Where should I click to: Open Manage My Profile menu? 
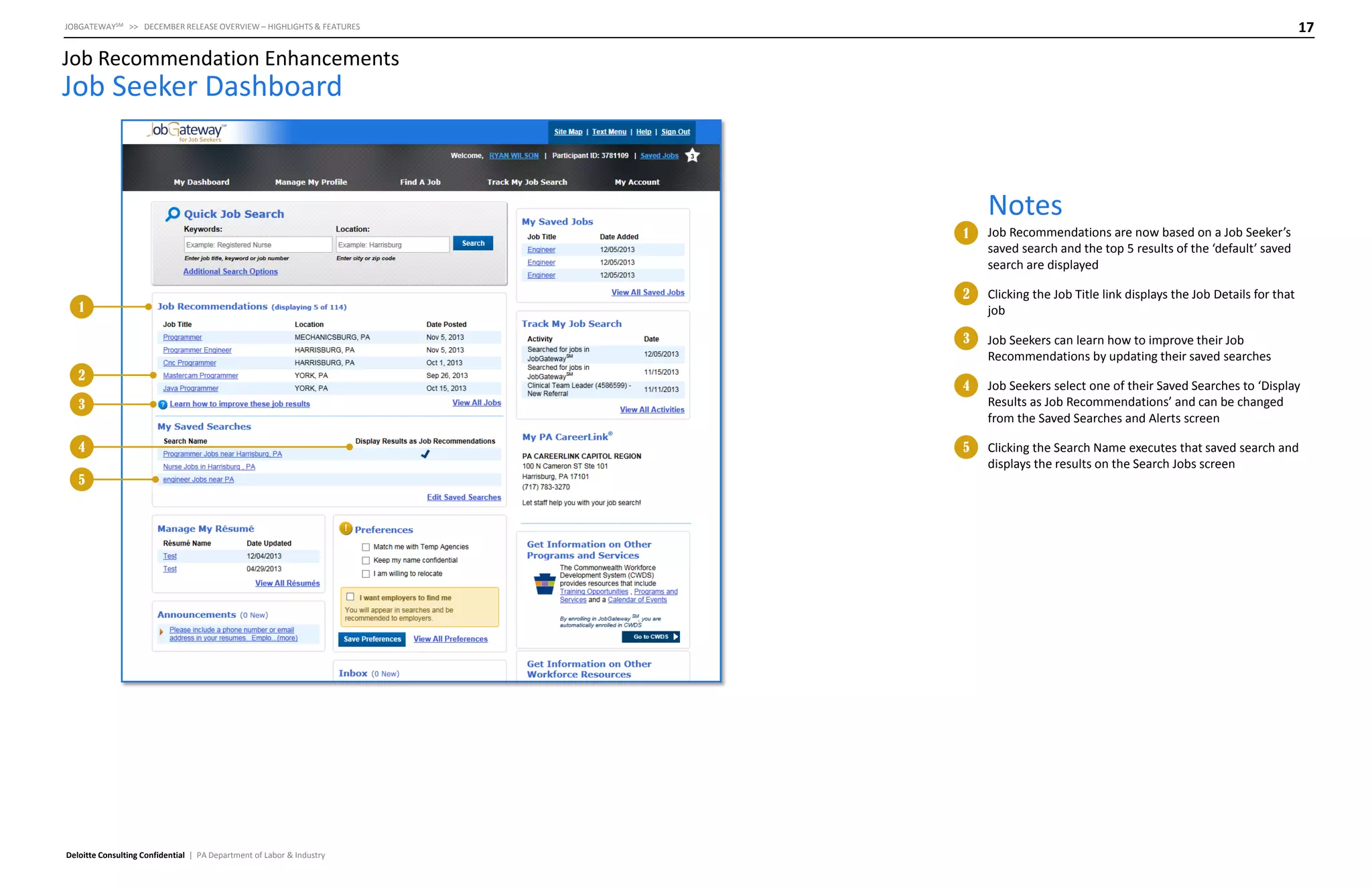pyautogui.click(x=311, y=182)
